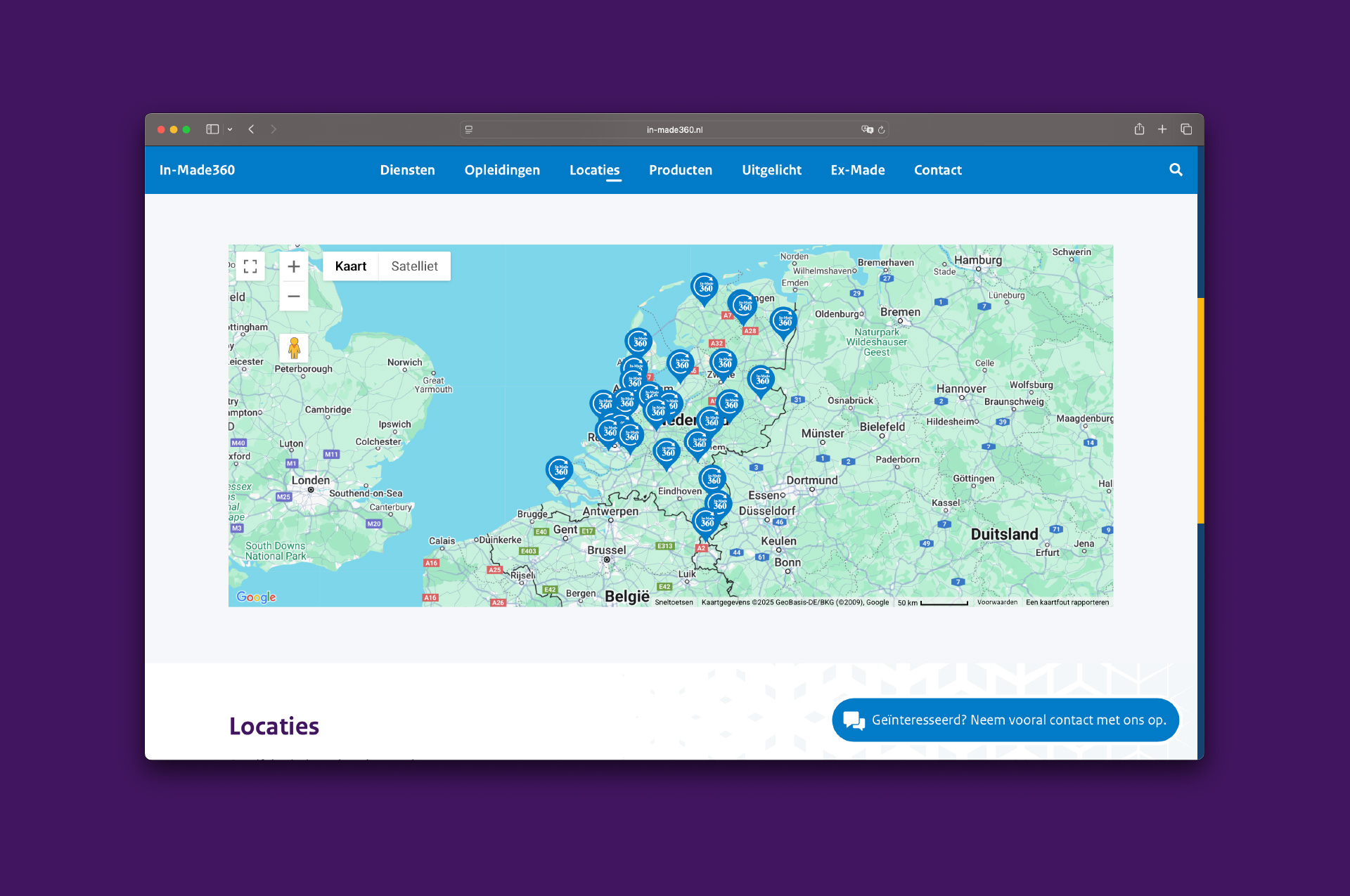Open Sneltoetsen map shortcuts
The width and height of the screenshot is (1350, 896).
point(674,602)
